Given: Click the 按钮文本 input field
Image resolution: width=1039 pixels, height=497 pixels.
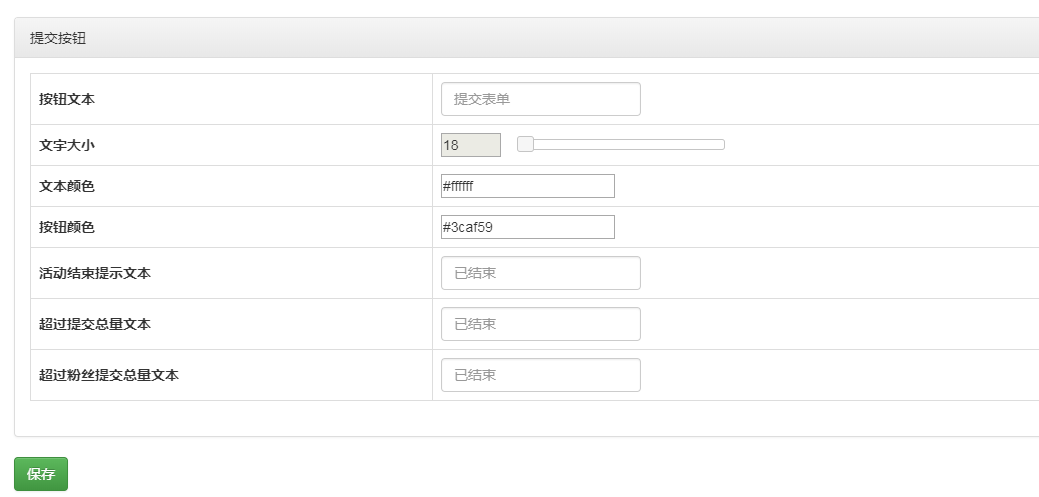Looking at the screenshot, I should (541, 99).
